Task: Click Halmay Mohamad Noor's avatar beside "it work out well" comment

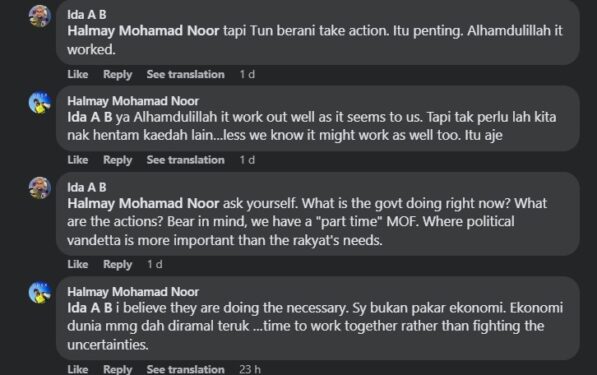Action: coord(40,102)
